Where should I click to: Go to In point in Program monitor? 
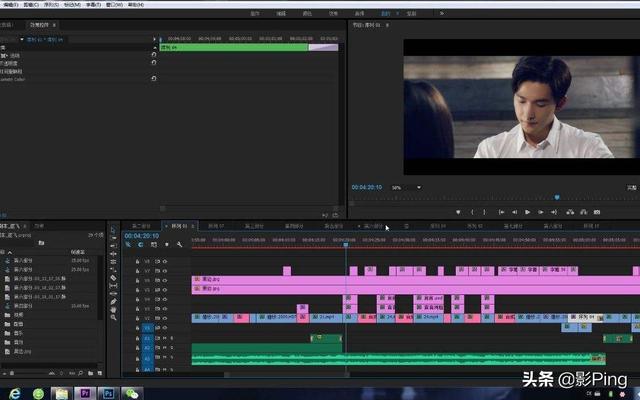501,212
